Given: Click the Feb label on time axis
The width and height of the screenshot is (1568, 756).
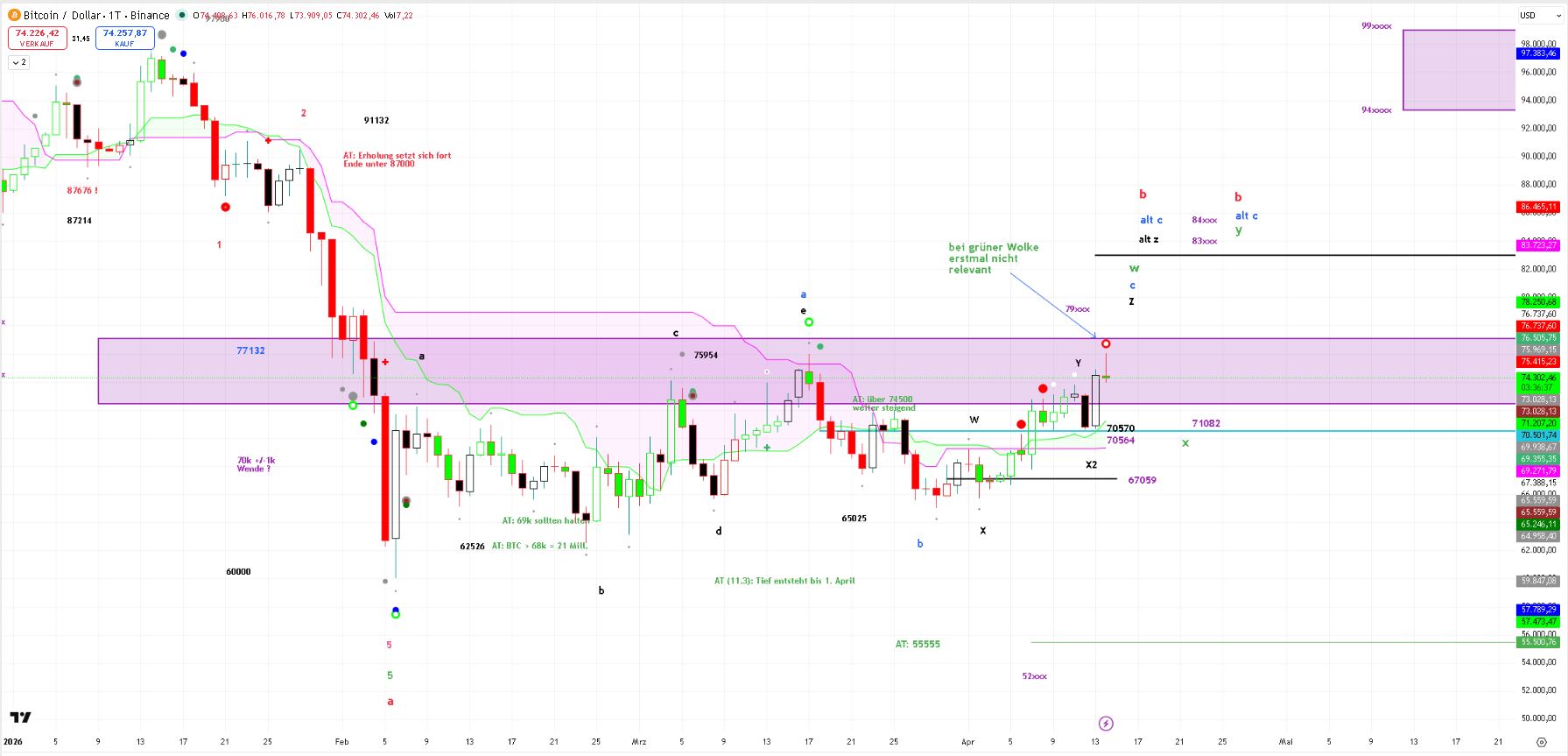Looking at the screenshot, I should coord(341,742).
